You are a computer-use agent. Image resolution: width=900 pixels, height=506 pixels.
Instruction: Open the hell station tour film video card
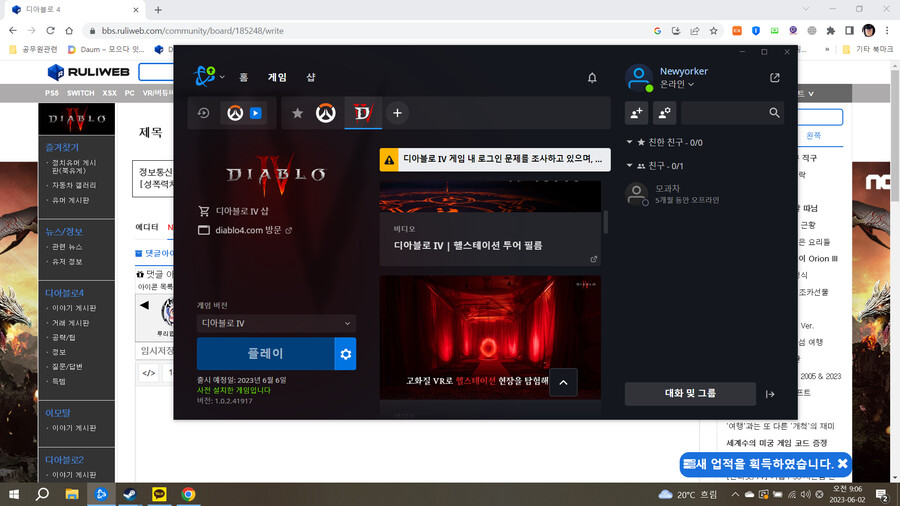(490, 223)
